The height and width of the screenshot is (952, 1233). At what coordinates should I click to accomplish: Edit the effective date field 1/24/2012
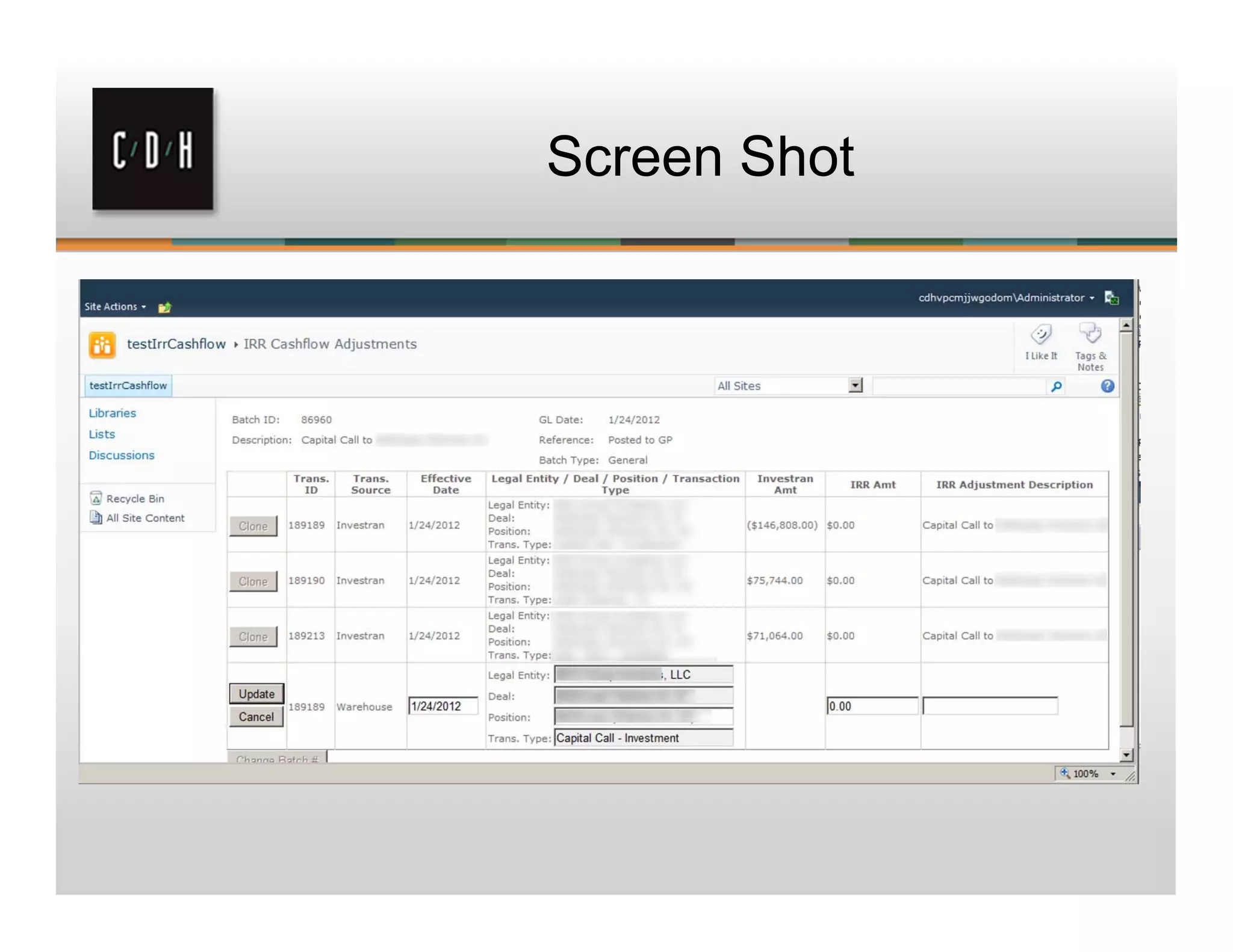pyautogui.click(x=444, y=706)
